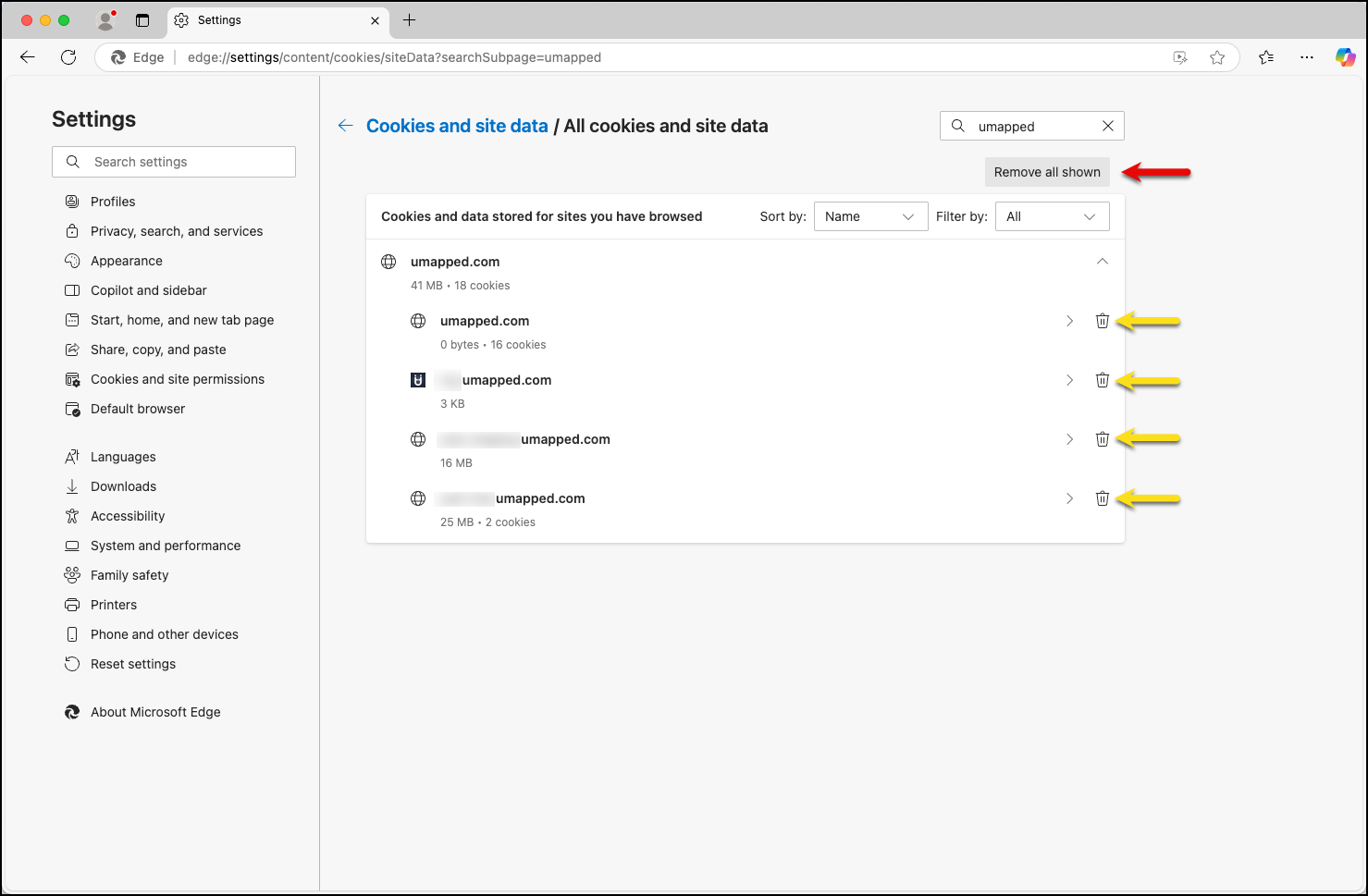Expand details of 25 MB umapped.com entry

pos(1069,498)
